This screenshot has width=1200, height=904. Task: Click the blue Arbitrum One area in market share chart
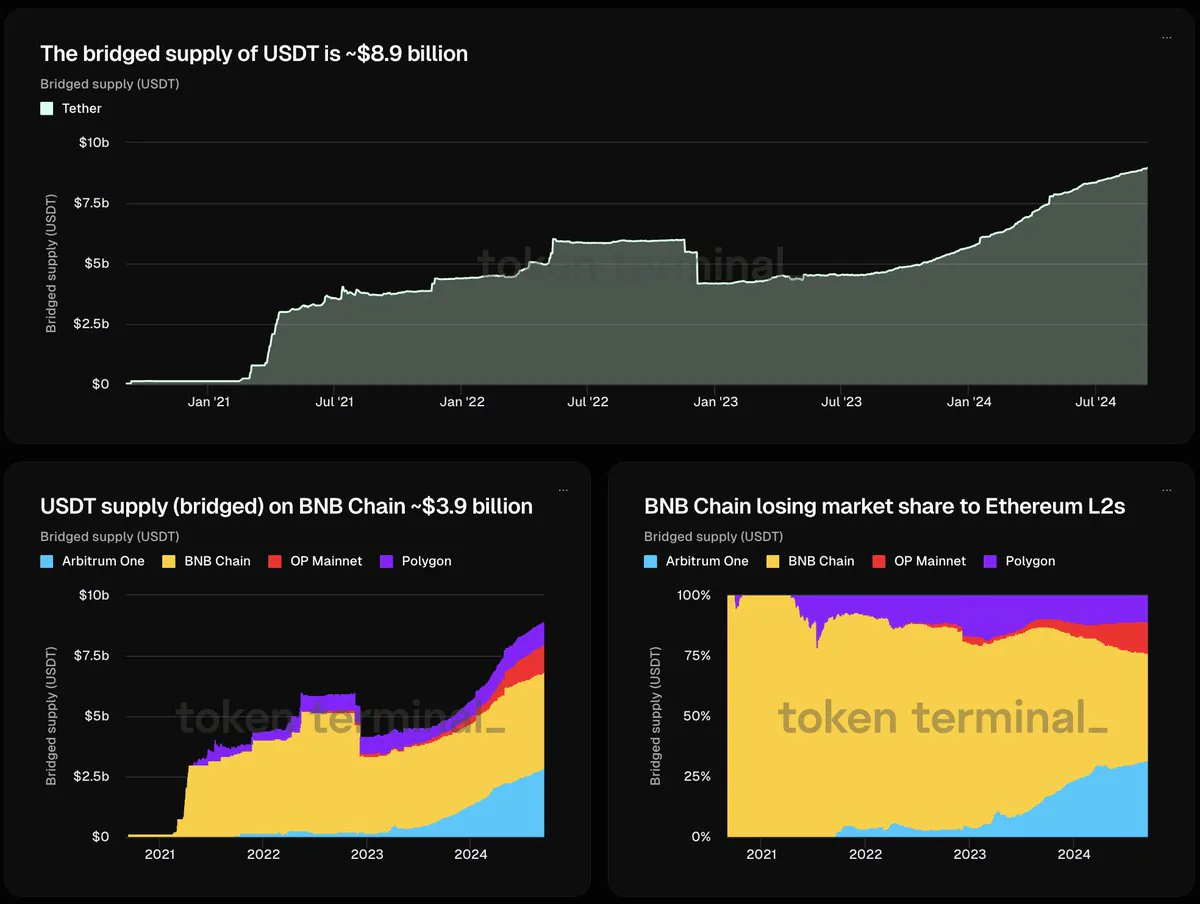(1090, 805)
